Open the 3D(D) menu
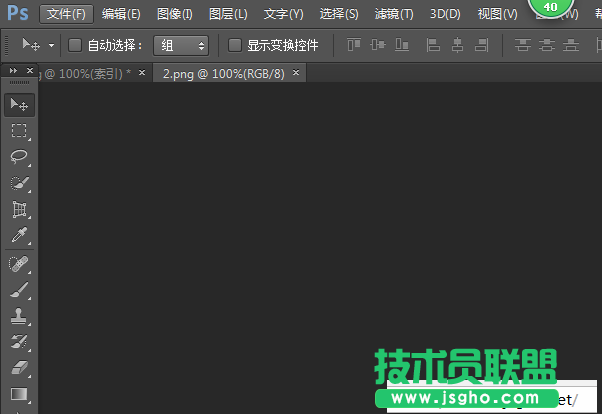Image resolution: width=602 pixels, height=414 pixels. pos(445,14)
